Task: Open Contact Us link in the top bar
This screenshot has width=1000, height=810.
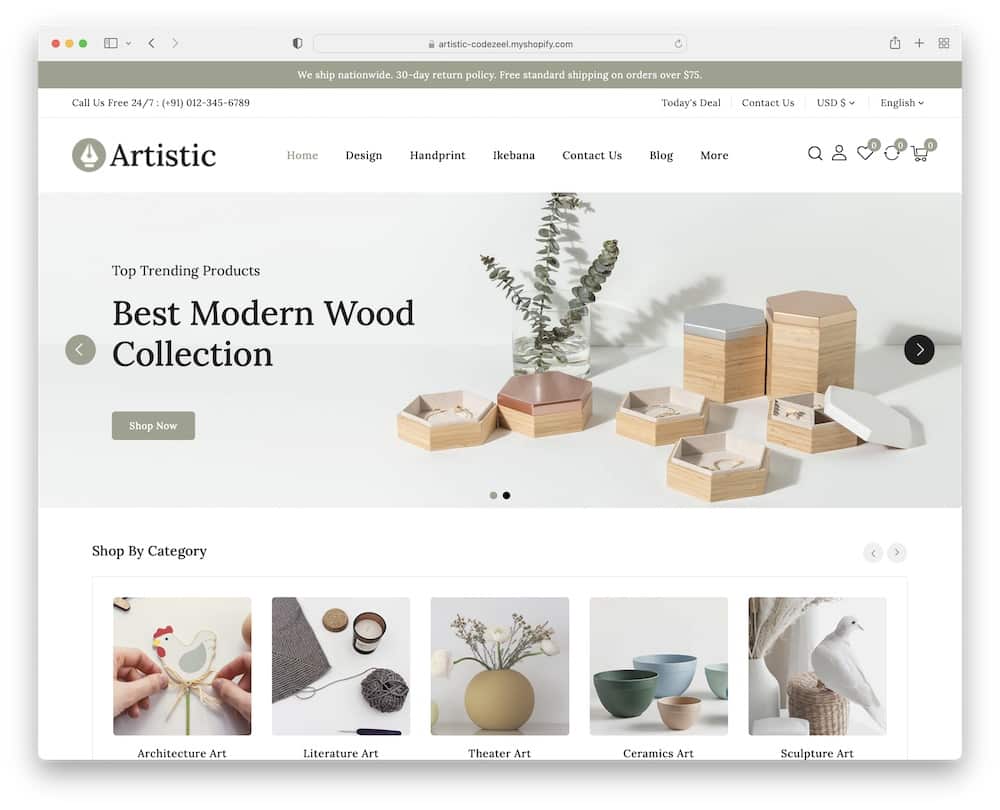Action: tap(768, 103)
